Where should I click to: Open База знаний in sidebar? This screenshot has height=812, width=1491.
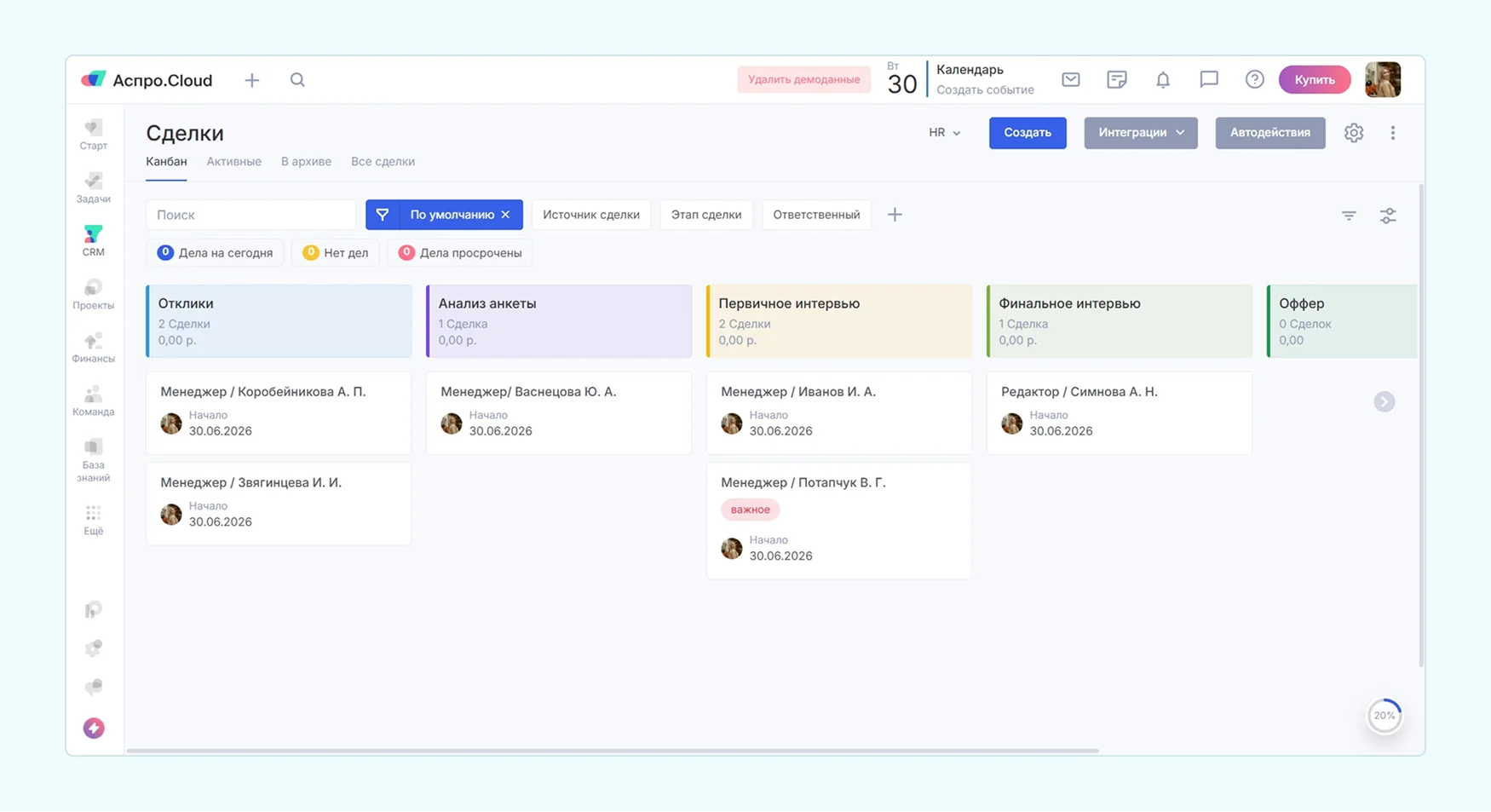click(x=94, y=460)
